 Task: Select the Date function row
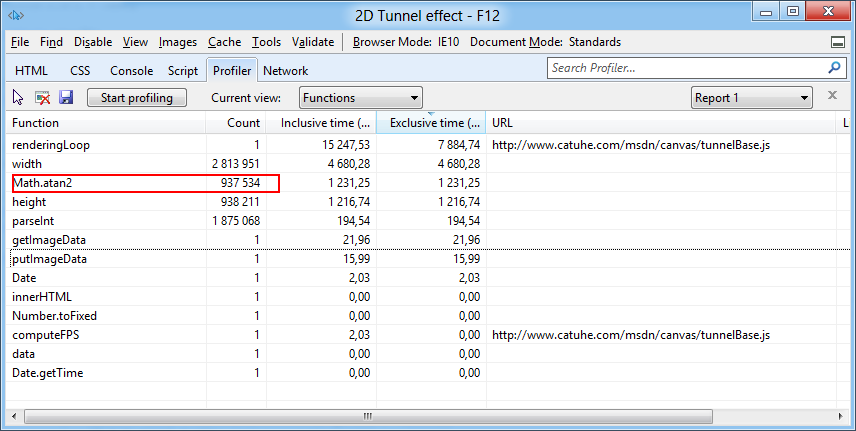pos(427,278)
